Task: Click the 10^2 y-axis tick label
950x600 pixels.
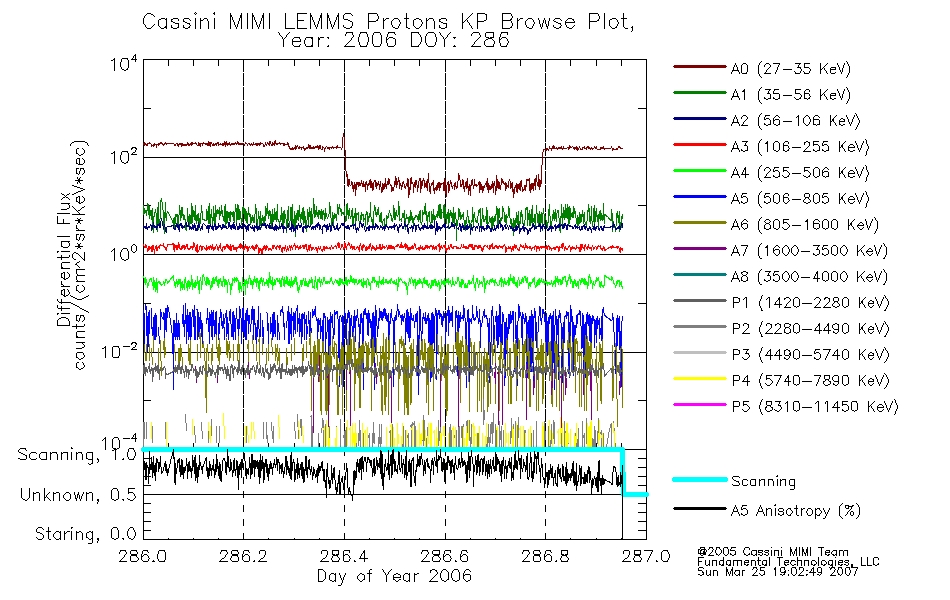Action: [x=124, y=156]
